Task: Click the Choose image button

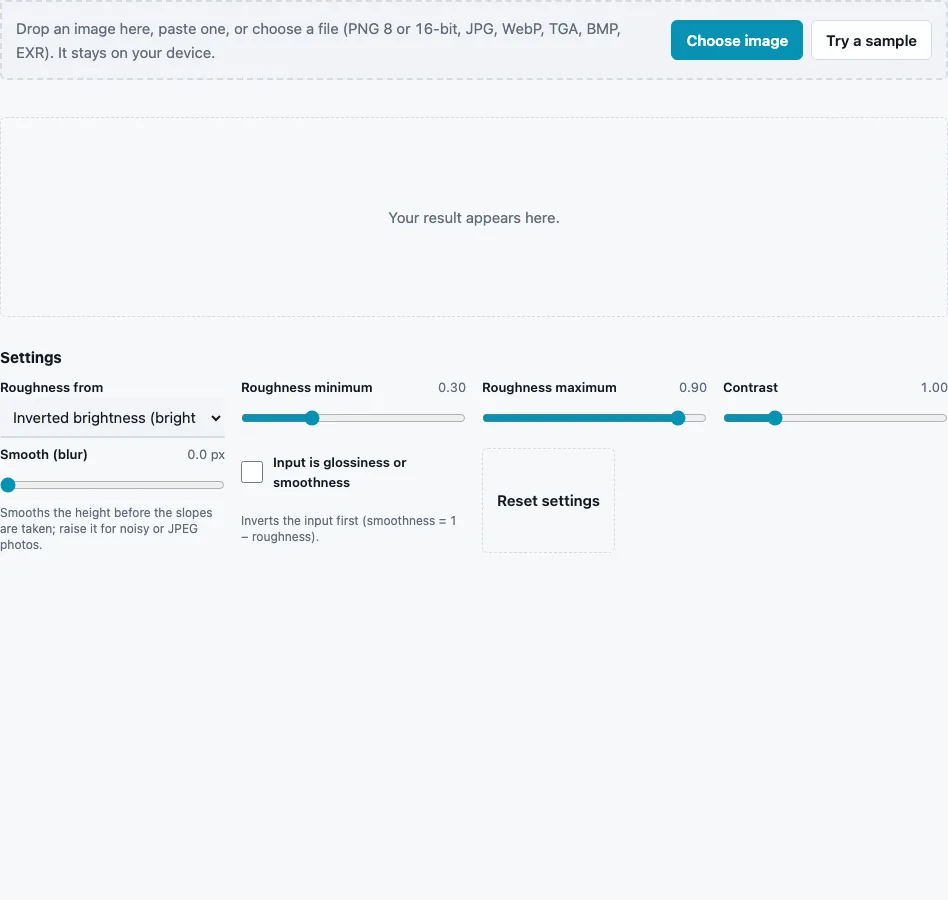Action: point(736,40)
